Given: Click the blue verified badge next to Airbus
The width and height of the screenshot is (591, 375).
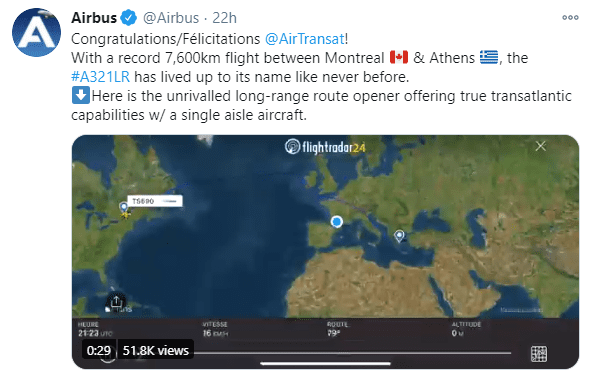Looking at the screenshot, I should [129, 18].
